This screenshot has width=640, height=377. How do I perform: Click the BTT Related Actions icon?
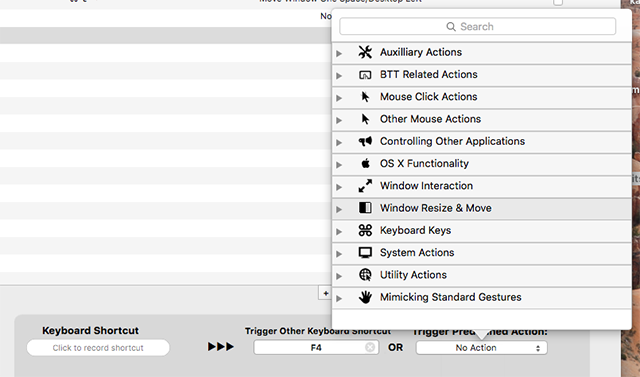pos(365,75)
